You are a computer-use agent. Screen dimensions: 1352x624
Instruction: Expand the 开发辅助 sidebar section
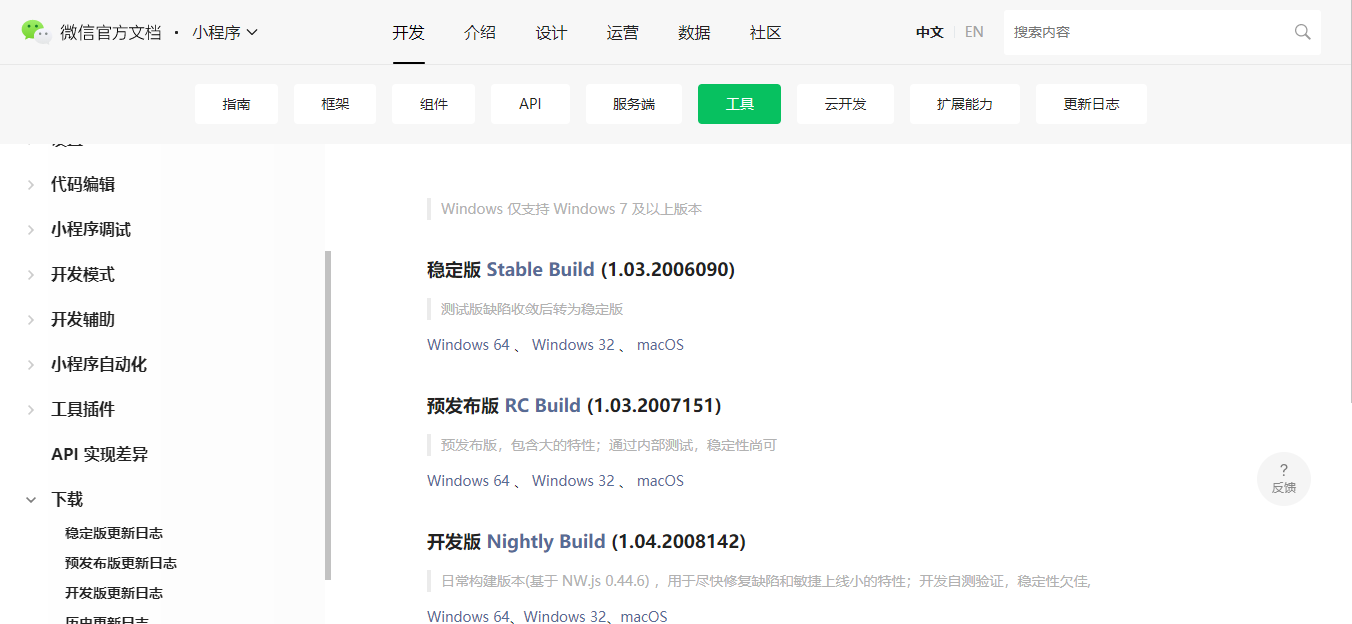31,319
